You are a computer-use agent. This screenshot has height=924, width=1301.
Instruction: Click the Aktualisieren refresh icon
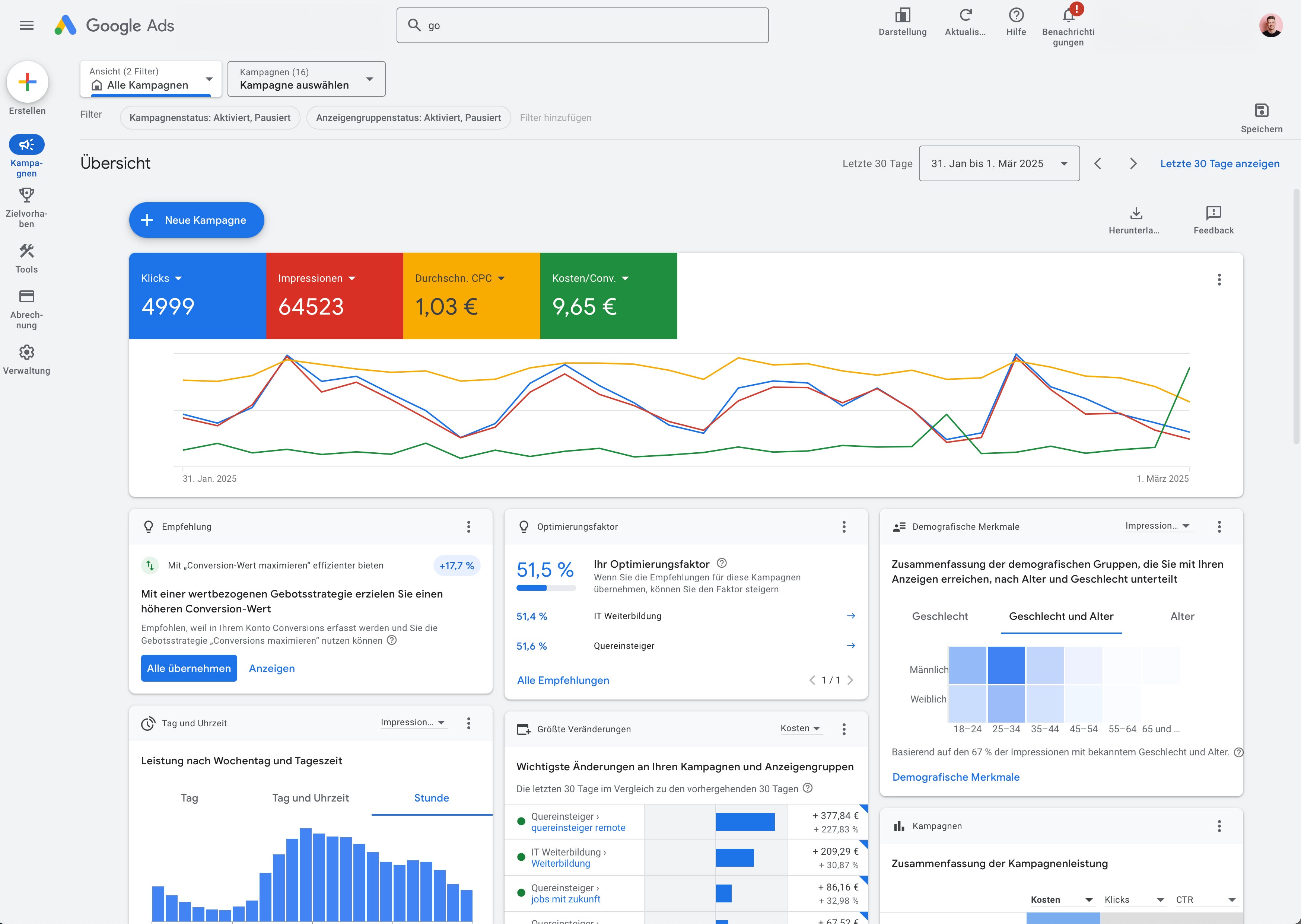(x=965, y=15)
